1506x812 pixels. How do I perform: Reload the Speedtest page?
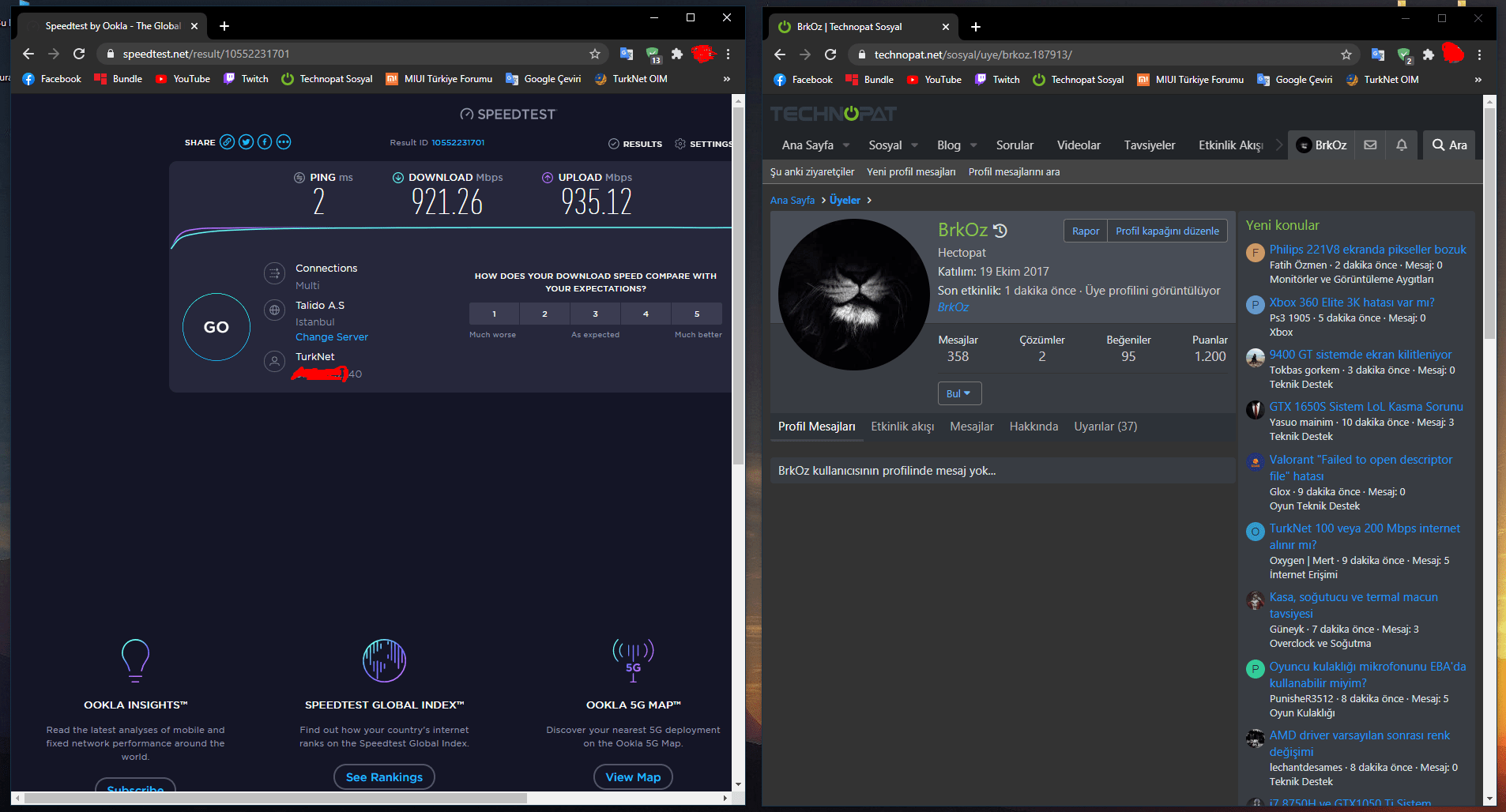(x=79, y=54)
